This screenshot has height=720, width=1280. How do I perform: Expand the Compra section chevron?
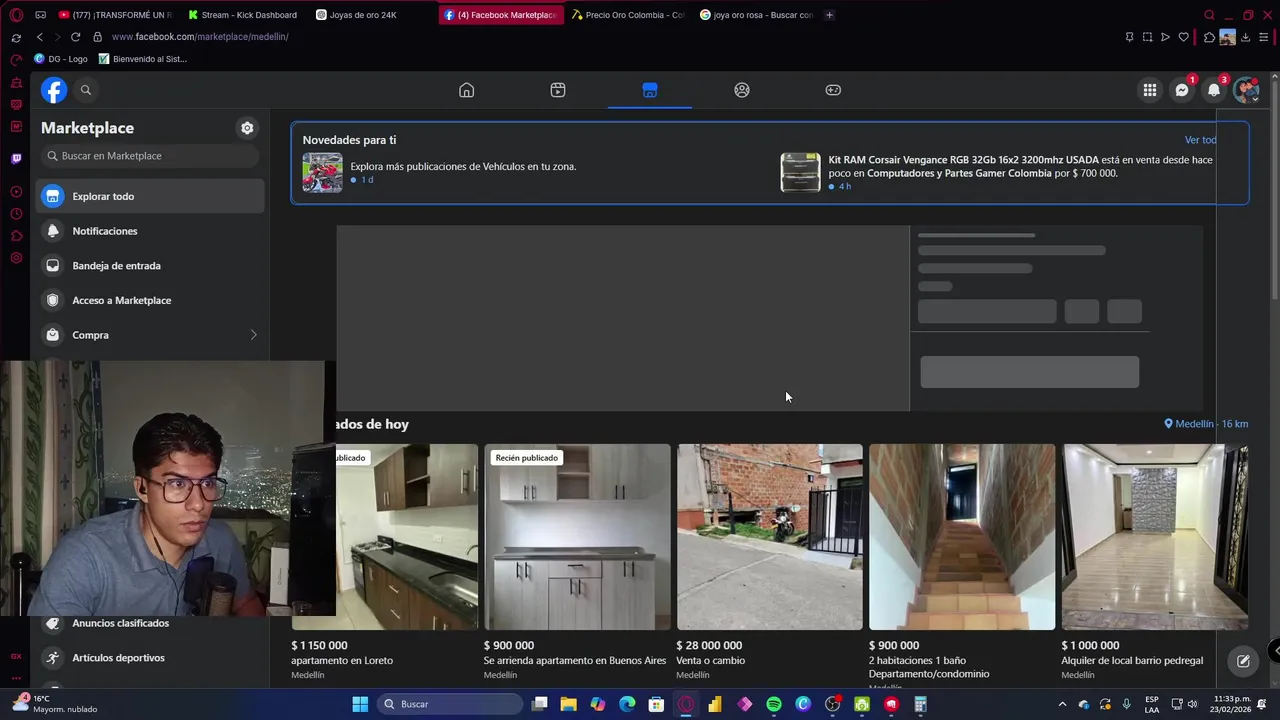253,335
